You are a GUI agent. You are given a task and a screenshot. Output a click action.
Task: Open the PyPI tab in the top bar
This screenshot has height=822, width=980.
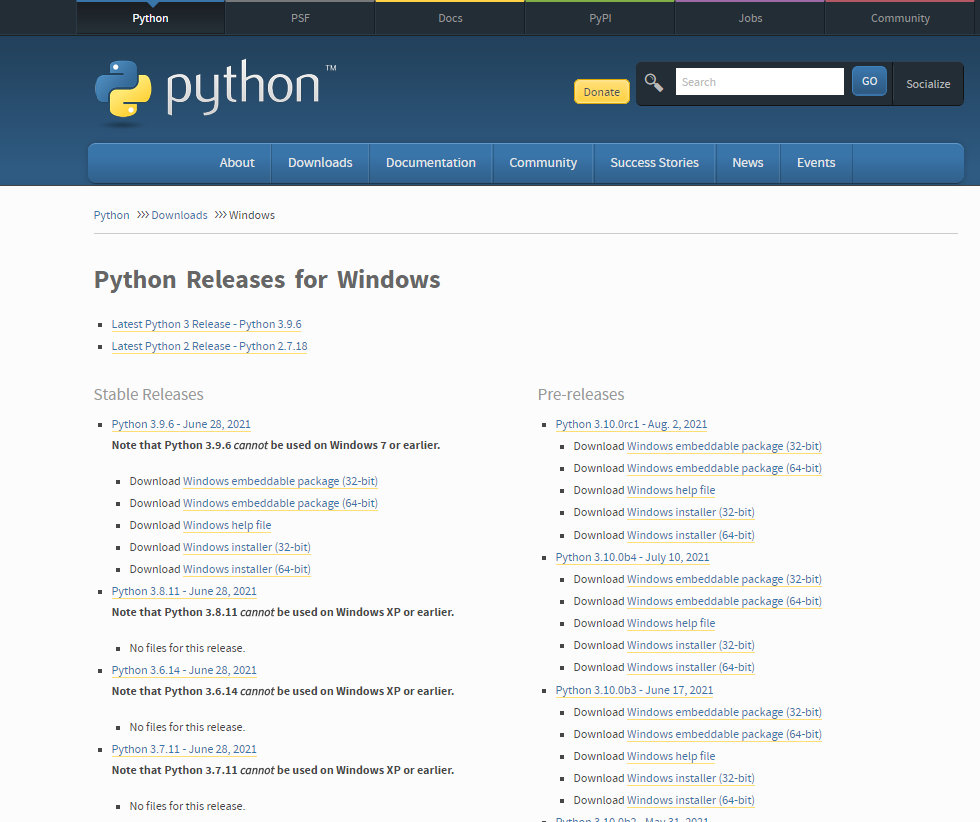[x=600, y=18]
